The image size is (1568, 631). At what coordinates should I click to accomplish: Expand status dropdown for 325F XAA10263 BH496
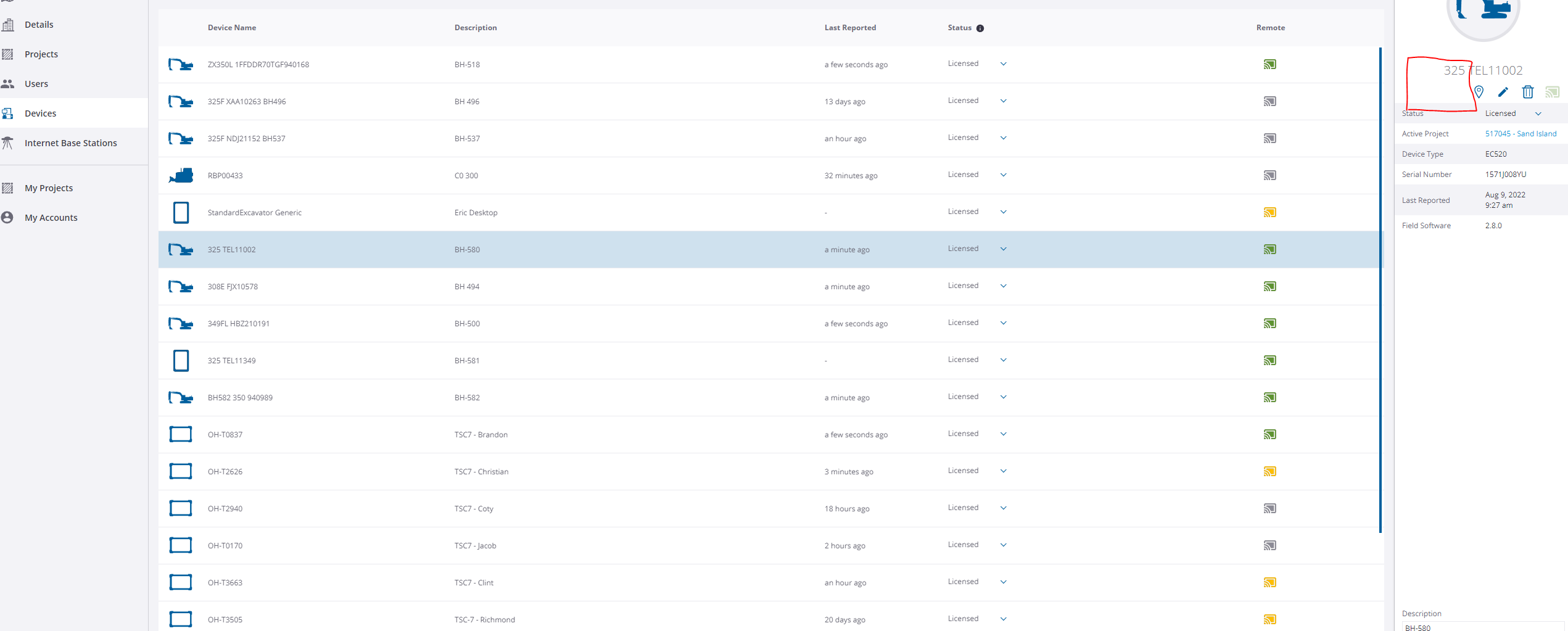click(1004, 101)
